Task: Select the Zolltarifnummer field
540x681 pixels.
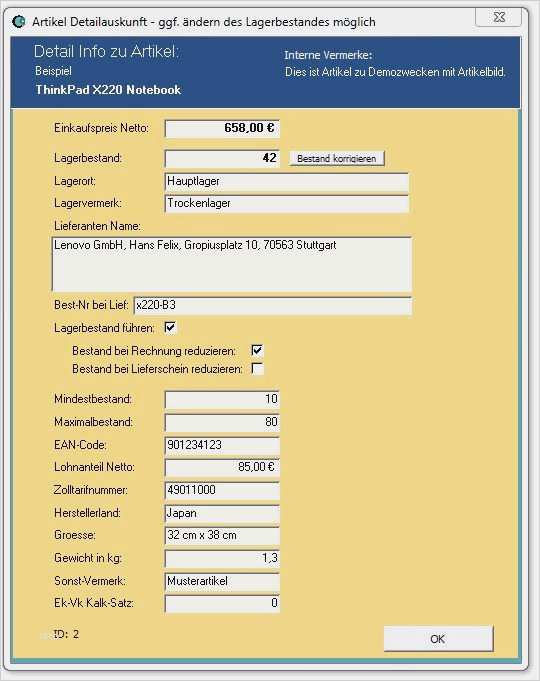Action: click(222, 491)
